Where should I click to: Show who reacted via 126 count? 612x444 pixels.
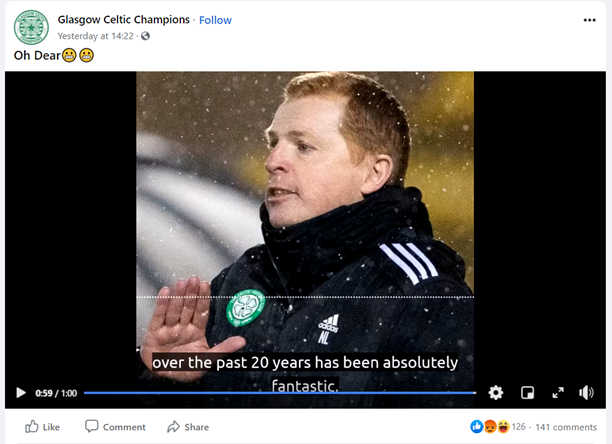[x=518, y=427]
